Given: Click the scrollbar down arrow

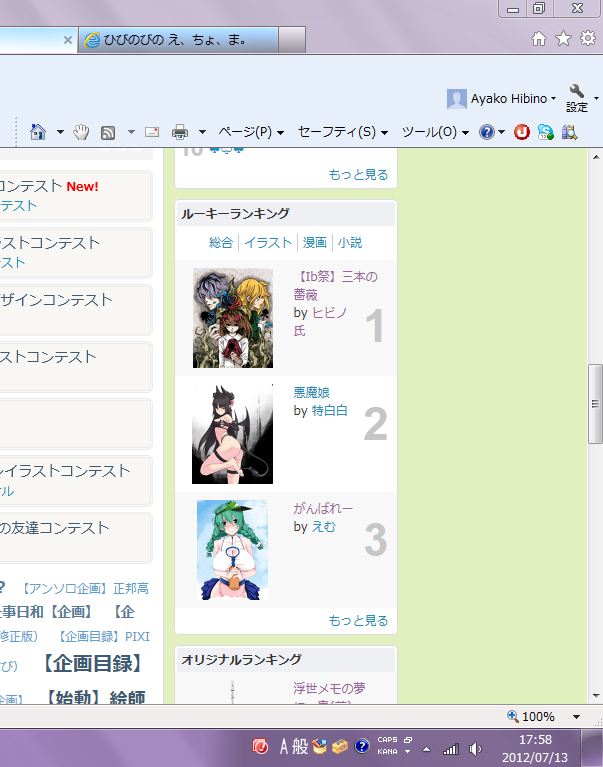Looking at the screenshot, I should [595, 695].
